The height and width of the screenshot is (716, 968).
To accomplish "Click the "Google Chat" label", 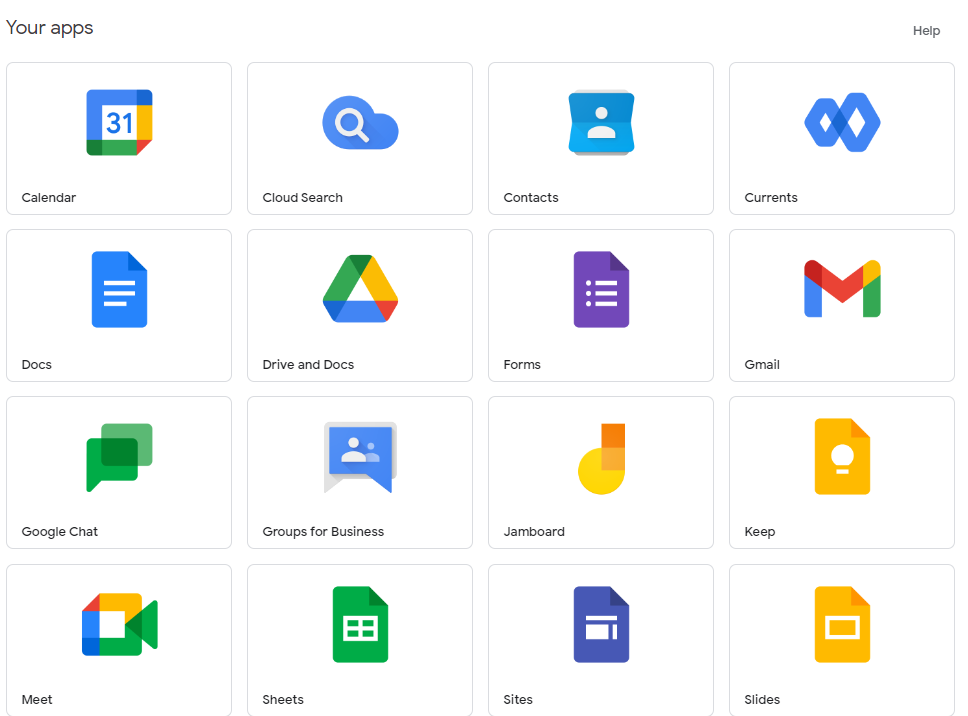I will click(59, 531).
